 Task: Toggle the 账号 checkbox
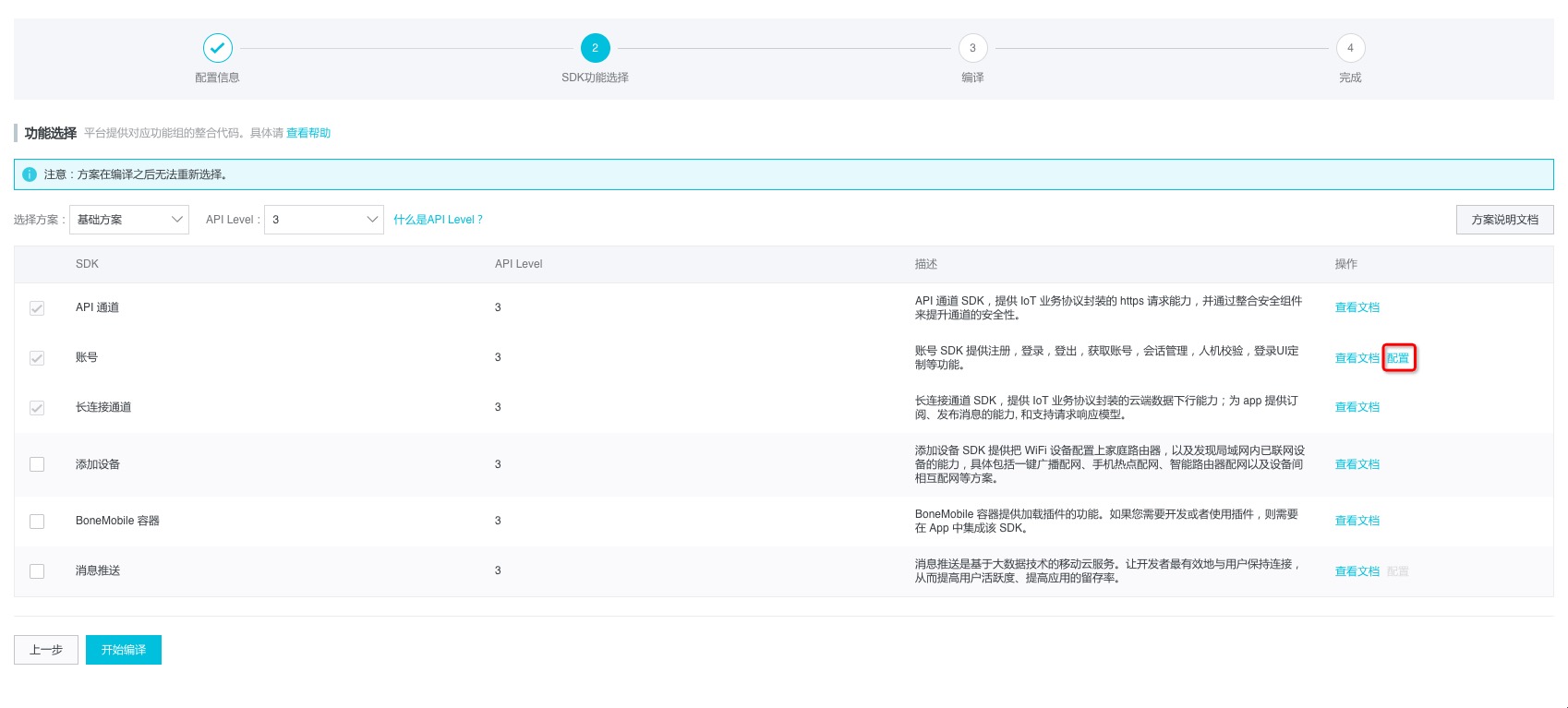[x=37, y=358]
